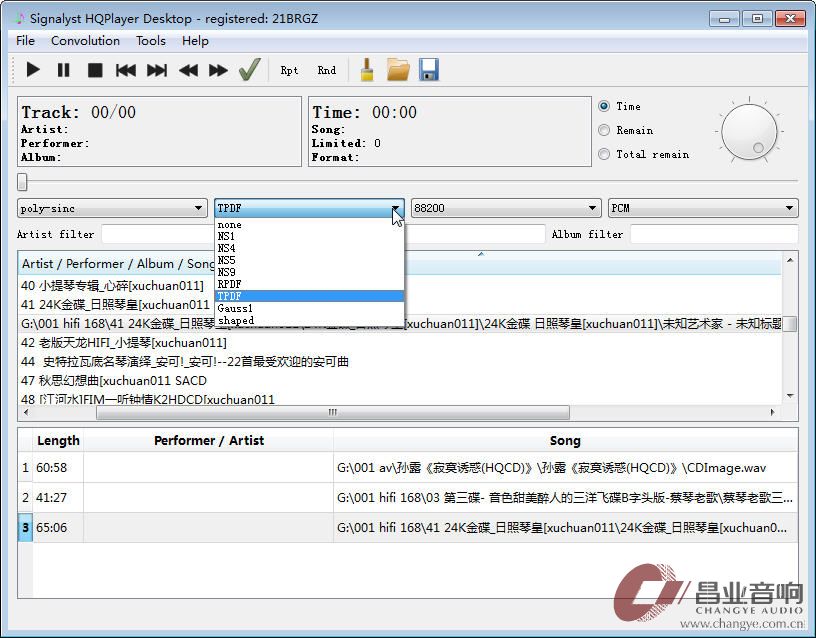Choose highlighted TPDF in the dither list
The image size is (816, 638).
click(309, 296)
